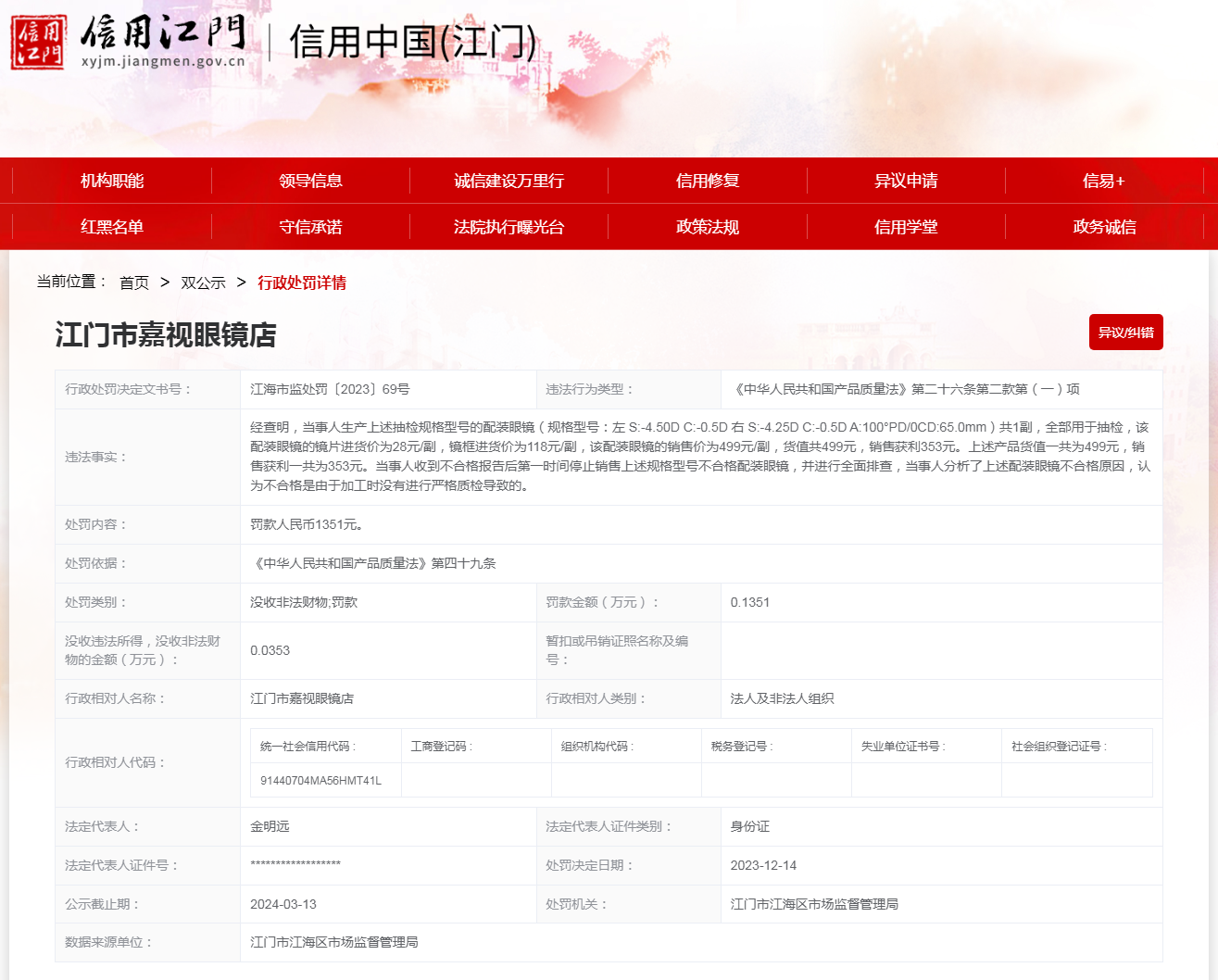Open the 机构职能 menu item
Viewport: 1218px width, 980px height.
click(x=112, y=181)
